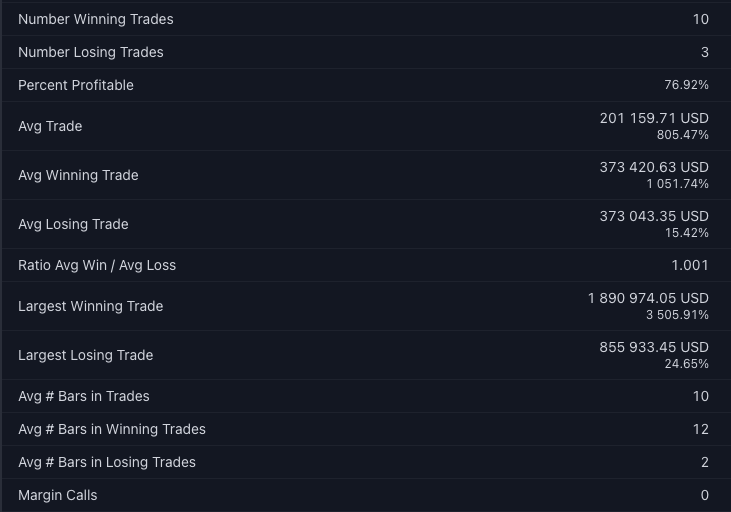Select the Number Losing Trades row label
Screen dimensions: 731x512
click(90, 52)
